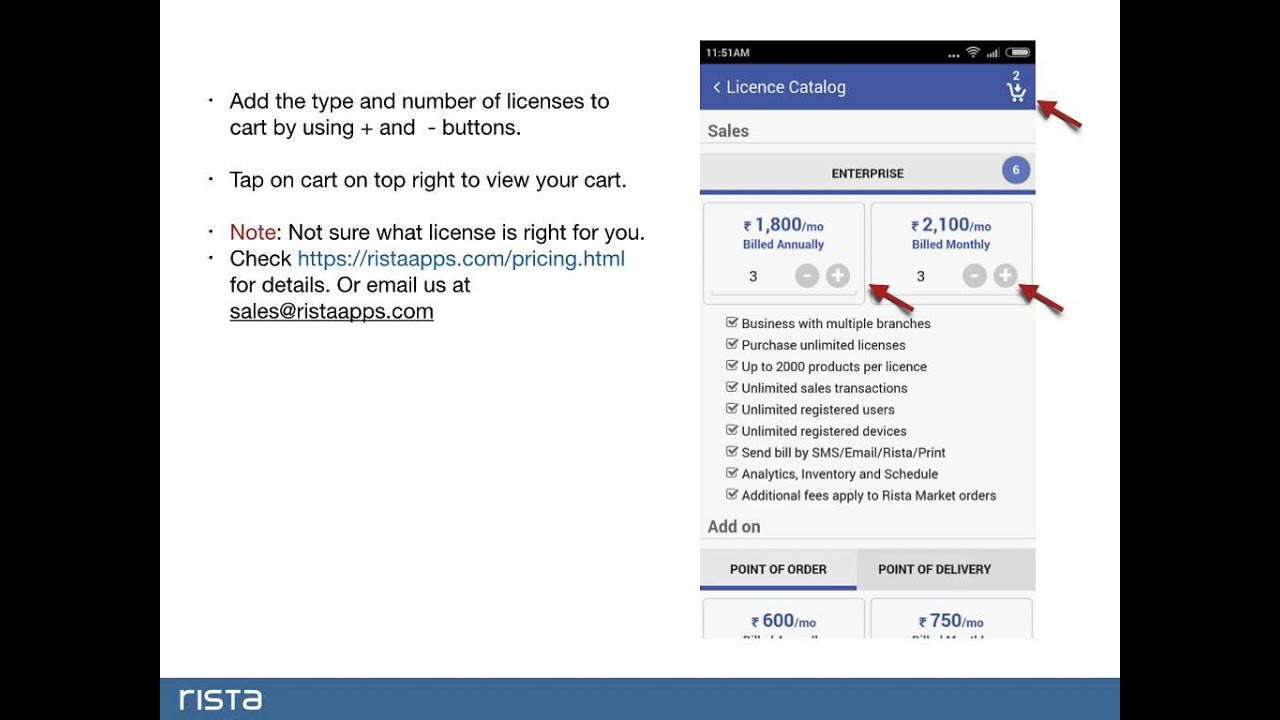1280x720 pixels.
Task: Toggle checkbox for Unlimited sales transactions
Action: [x=732, y=387]
